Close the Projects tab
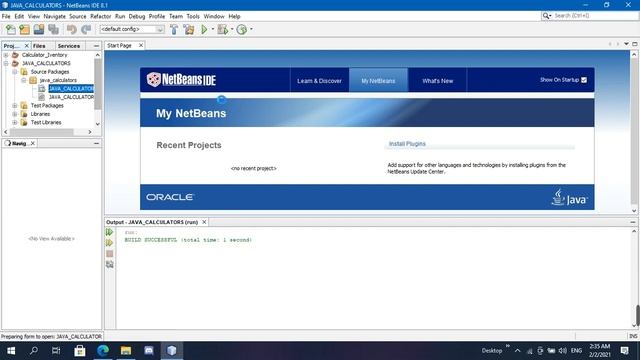Screen dimensions: 640x360 click(27, 46)
